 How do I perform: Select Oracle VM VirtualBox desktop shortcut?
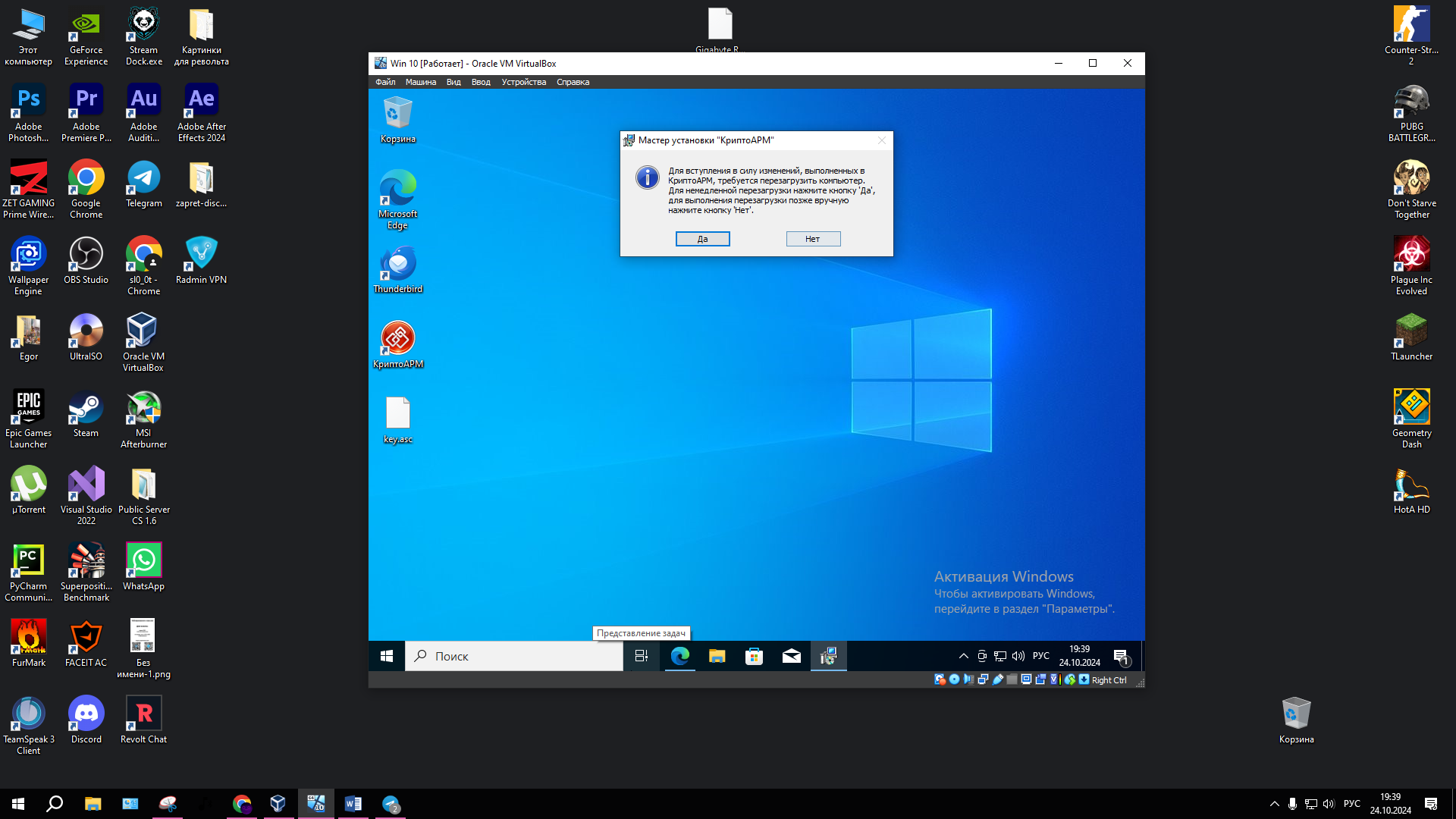coord(144,343)
